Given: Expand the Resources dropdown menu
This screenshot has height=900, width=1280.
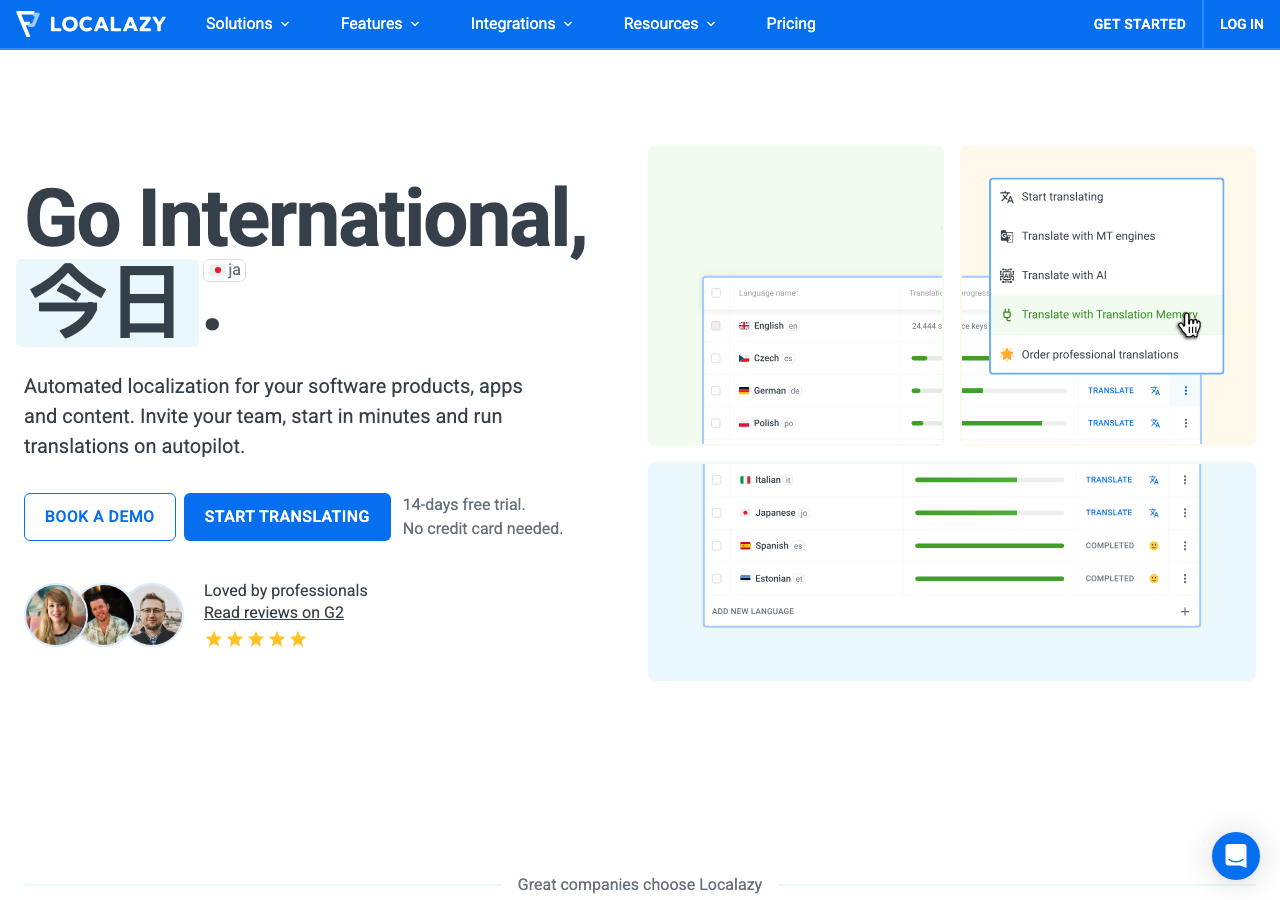Looking at the screenshot, I should click(x=670, y=24).
